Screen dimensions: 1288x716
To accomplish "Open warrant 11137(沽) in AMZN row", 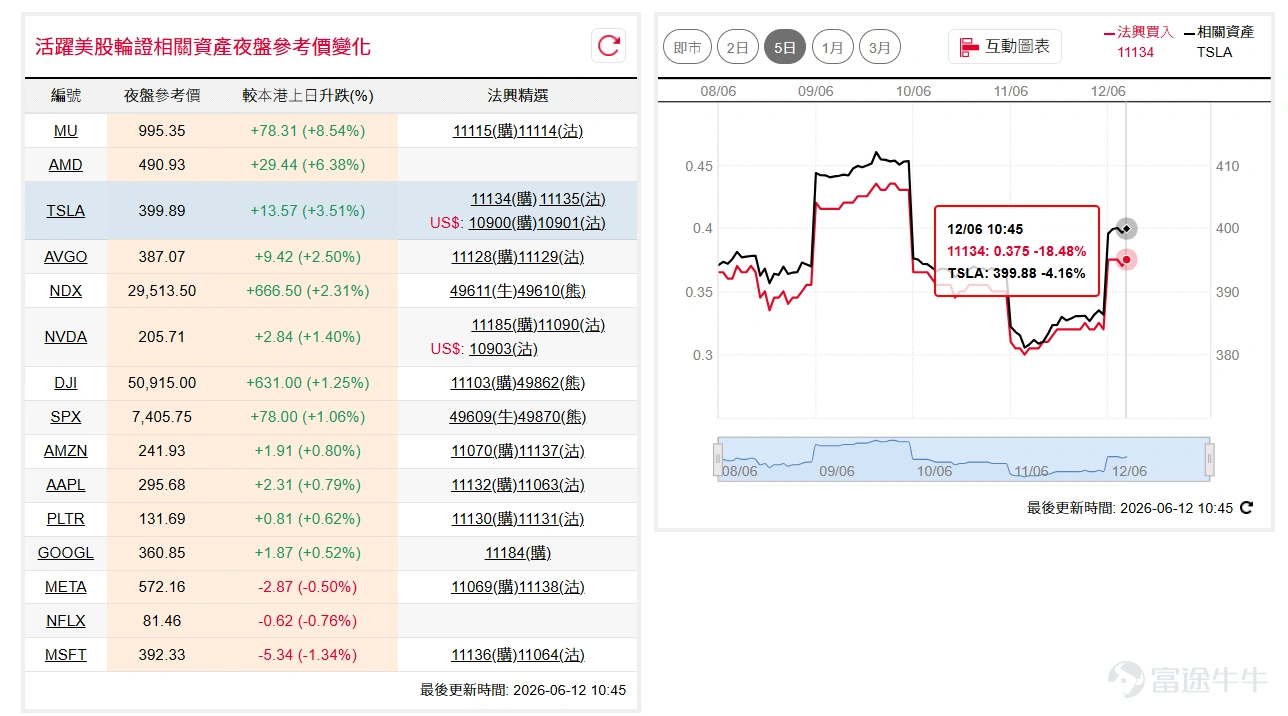I will click(x=551, y=451).
